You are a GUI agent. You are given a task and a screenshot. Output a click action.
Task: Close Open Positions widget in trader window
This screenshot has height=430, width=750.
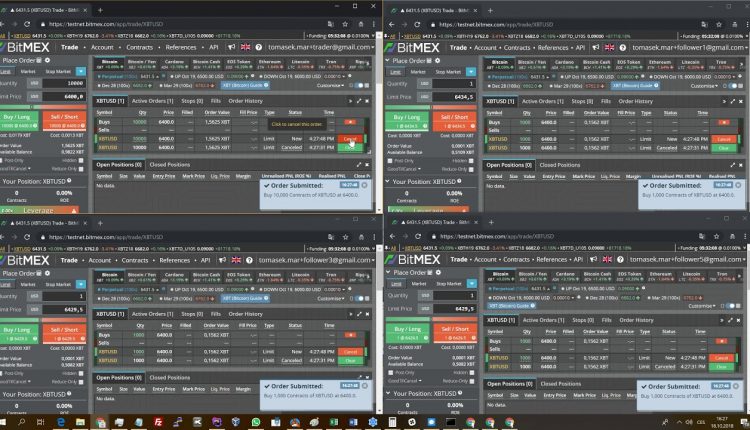(x=367, y=165)
